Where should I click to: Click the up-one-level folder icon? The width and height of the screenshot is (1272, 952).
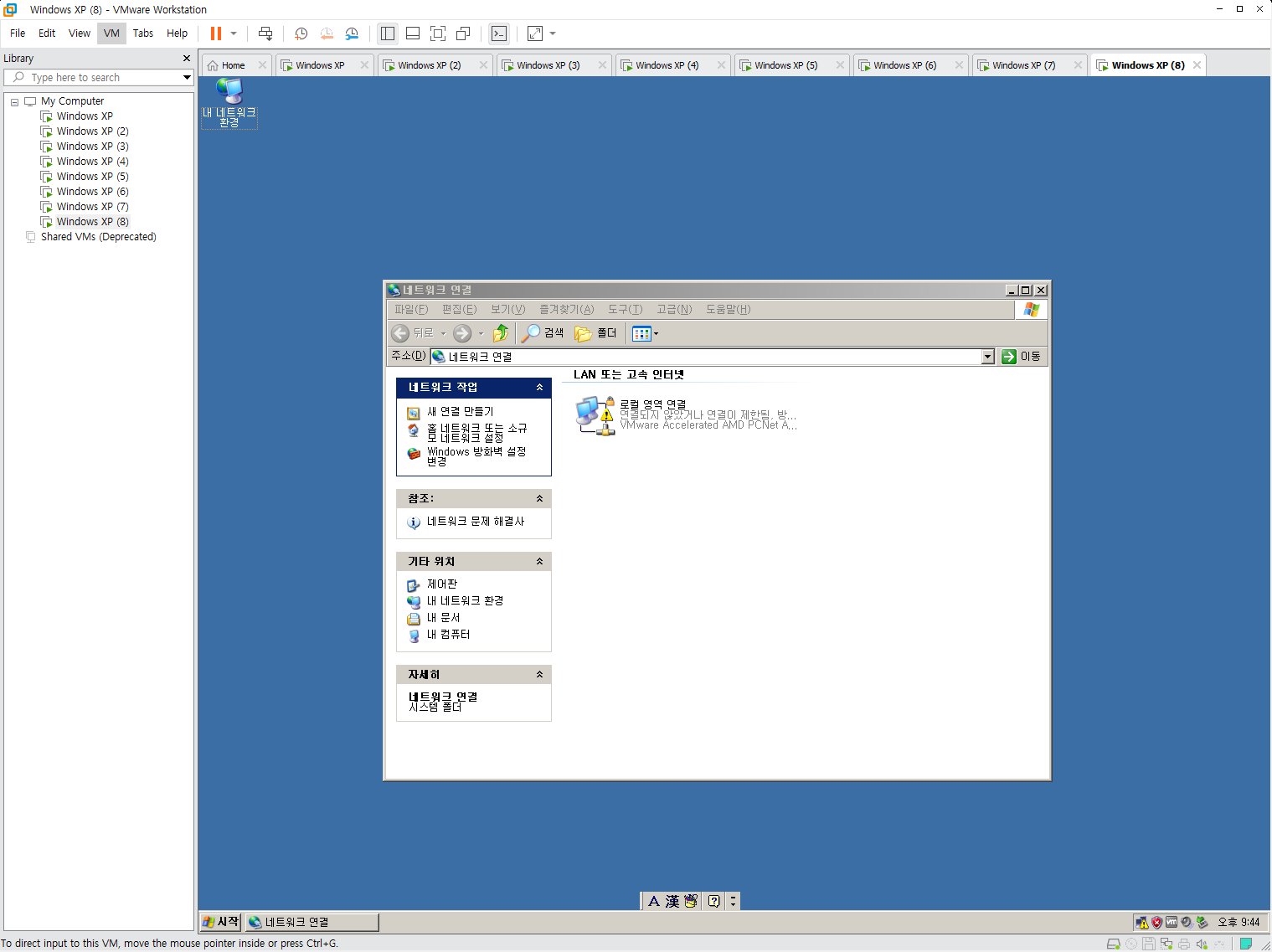point(501,333)
